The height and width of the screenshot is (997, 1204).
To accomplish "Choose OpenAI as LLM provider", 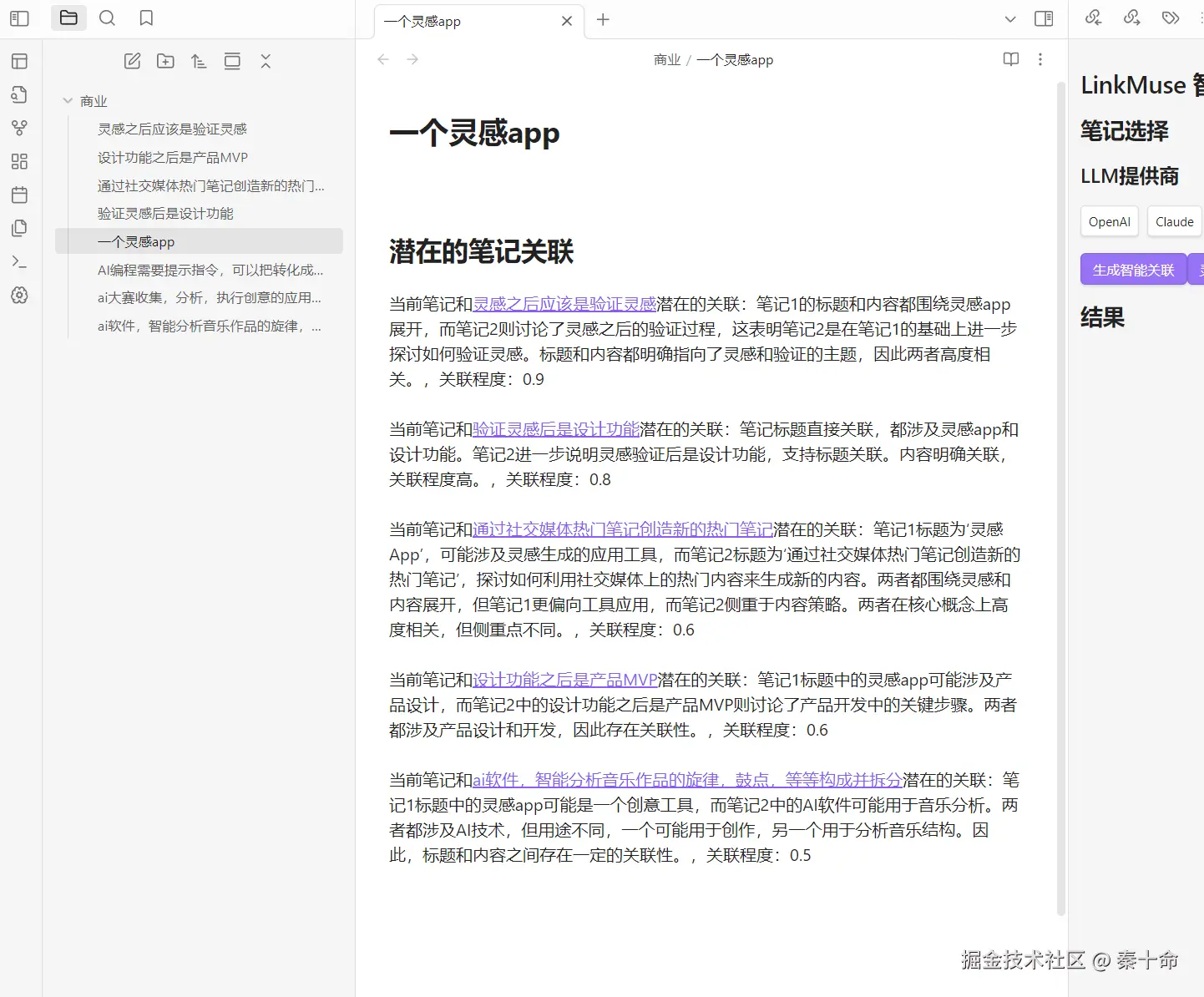I will click(1109, 221).
